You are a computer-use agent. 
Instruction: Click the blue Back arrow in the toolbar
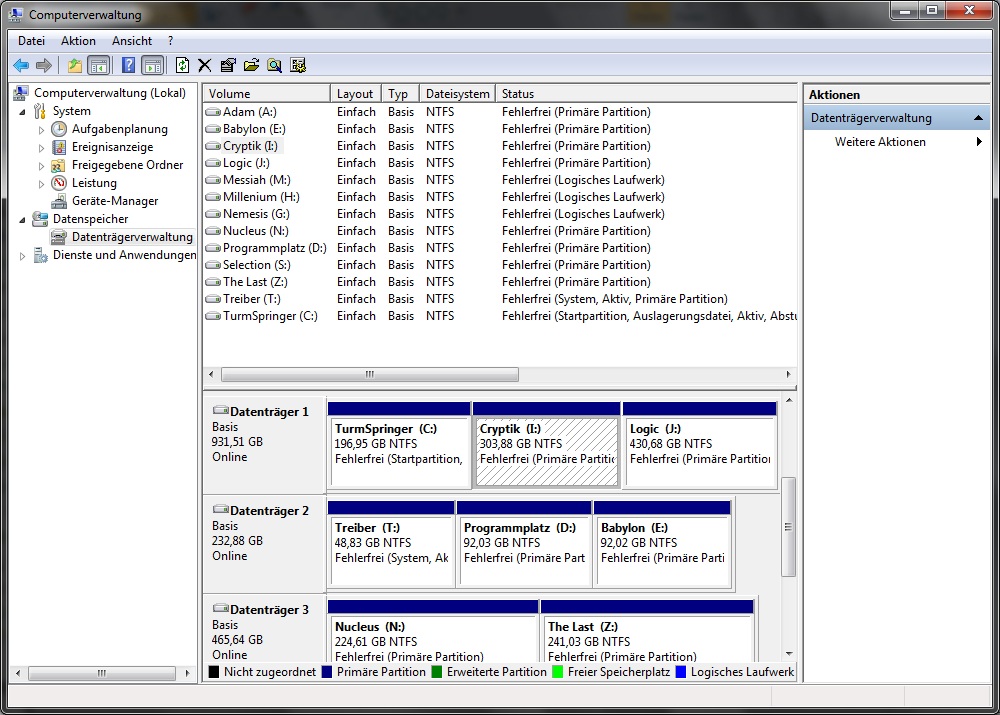point(21,65)
